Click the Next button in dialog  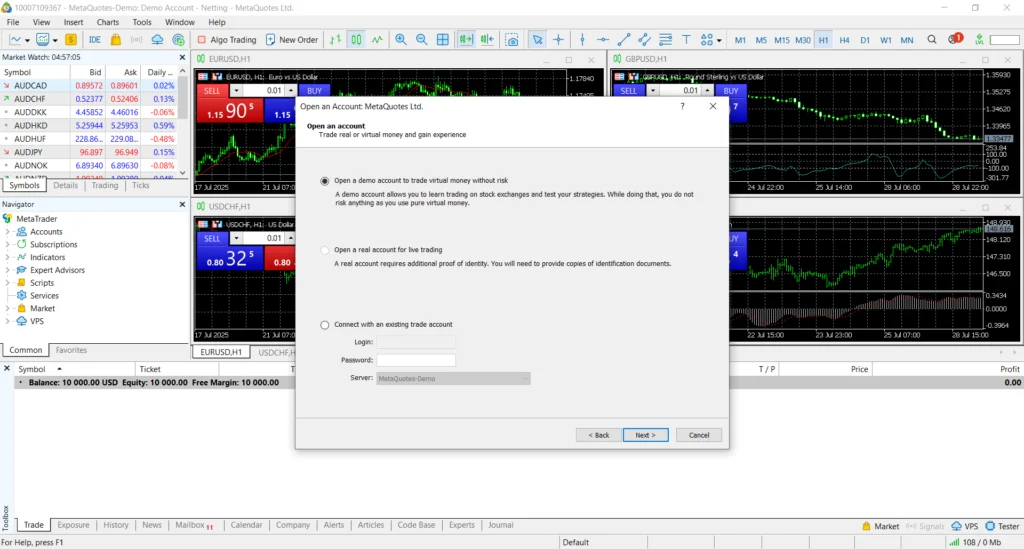[645, 435]
